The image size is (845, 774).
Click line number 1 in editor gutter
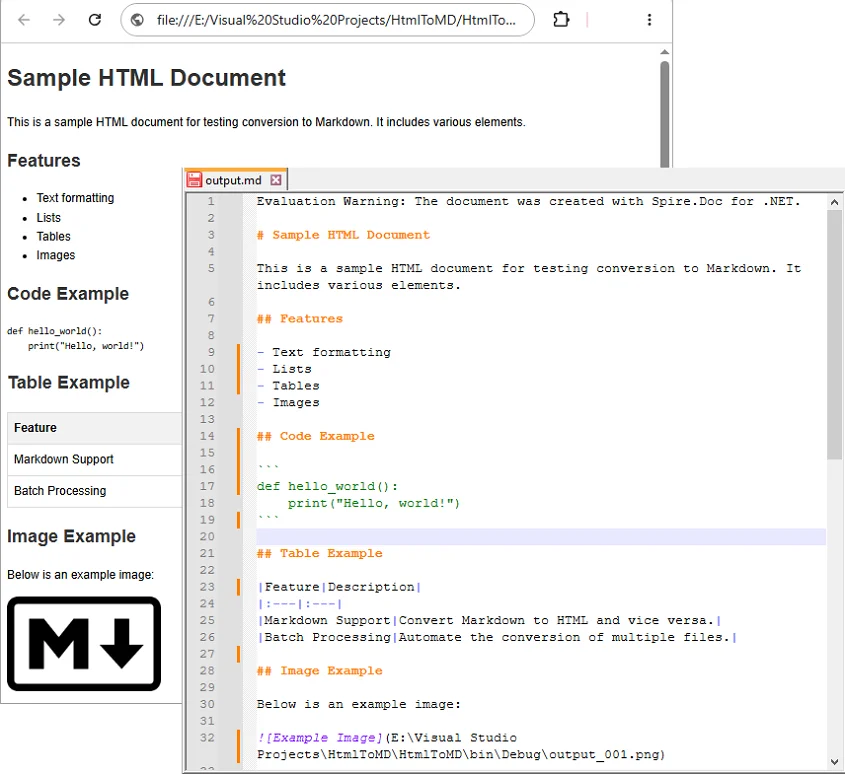coord(211,202)
